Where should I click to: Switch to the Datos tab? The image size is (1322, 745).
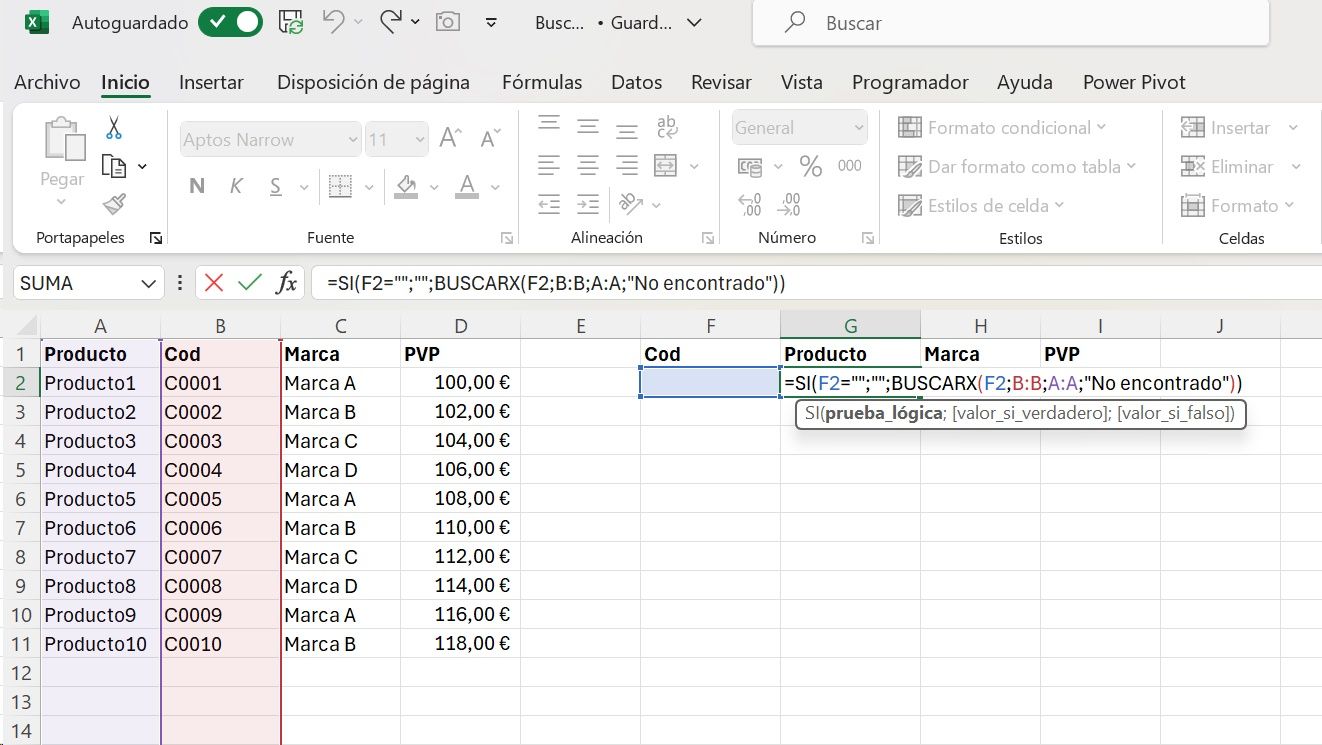(636, 83)
